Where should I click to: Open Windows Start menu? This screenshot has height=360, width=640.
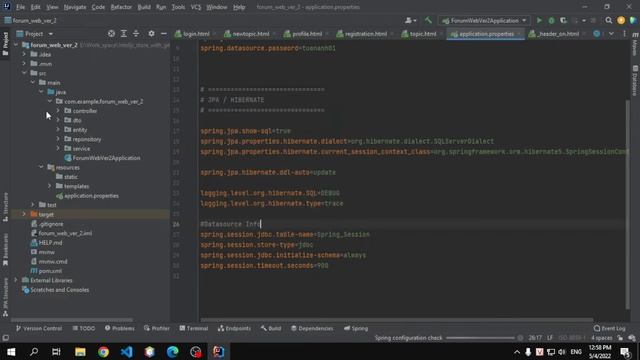pos(11,351)
